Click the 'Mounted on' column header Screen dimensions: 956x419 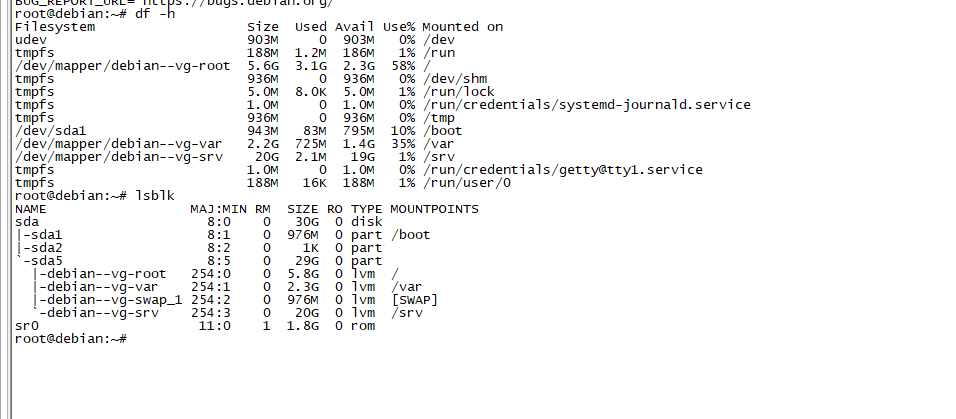coord(462,27)
